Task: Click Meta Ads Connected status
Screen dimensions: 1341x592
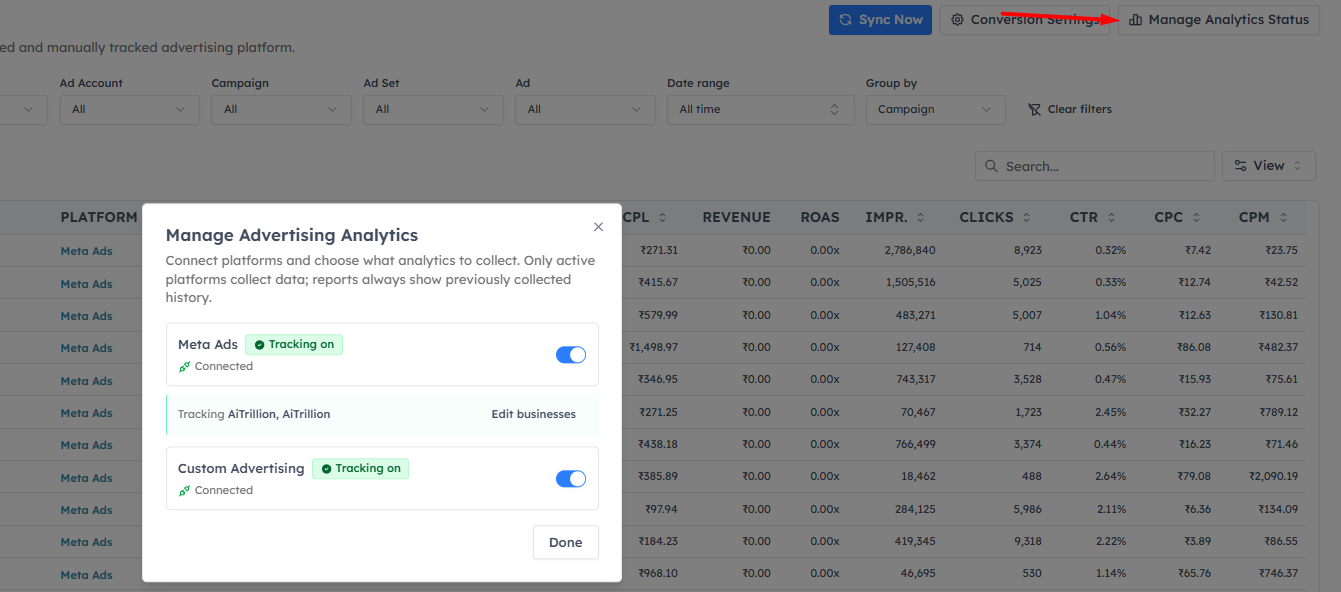Action: pyautogui.click(x=216, y=366)
